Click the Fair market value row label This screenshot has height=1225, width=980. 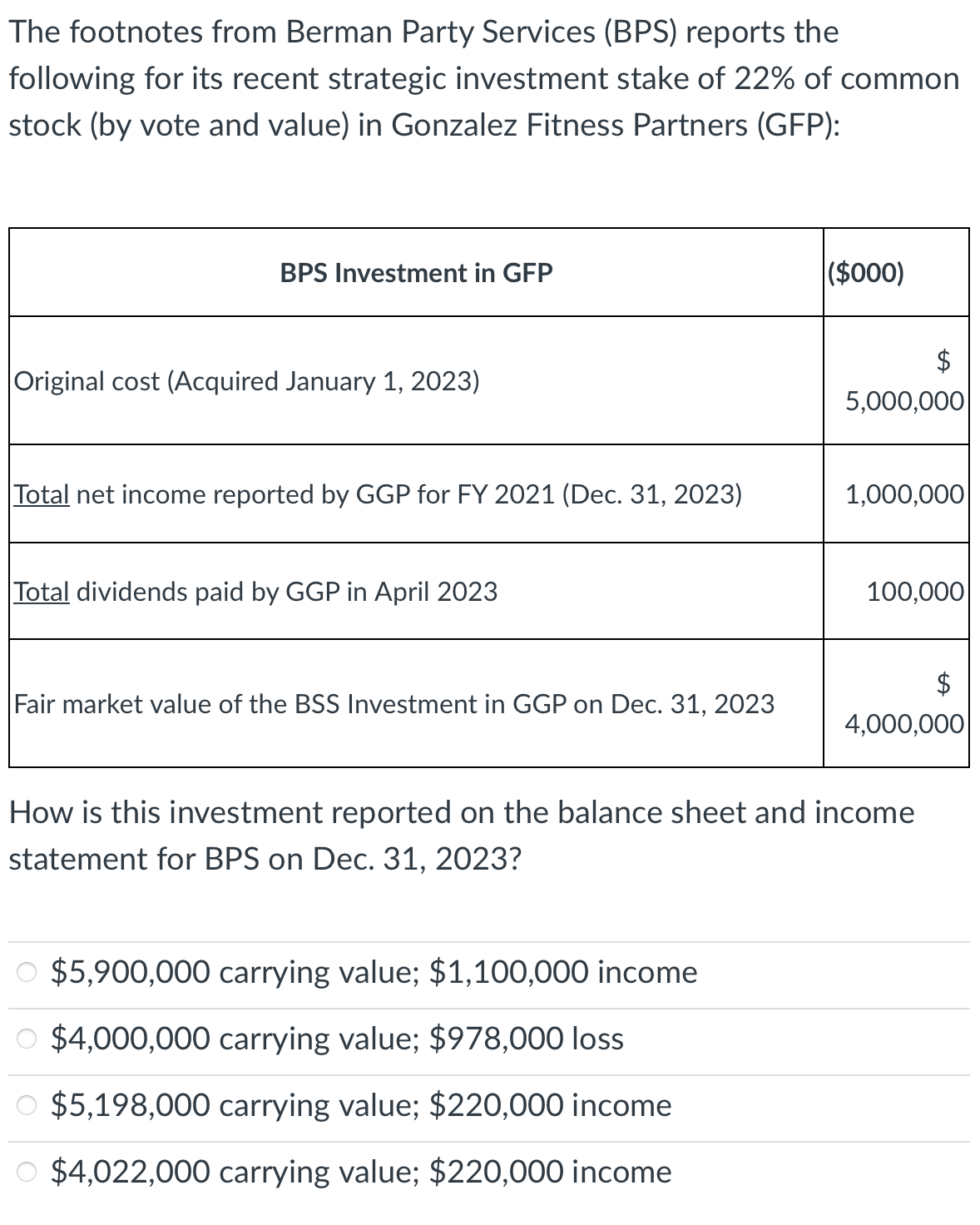tap(393, 704)
